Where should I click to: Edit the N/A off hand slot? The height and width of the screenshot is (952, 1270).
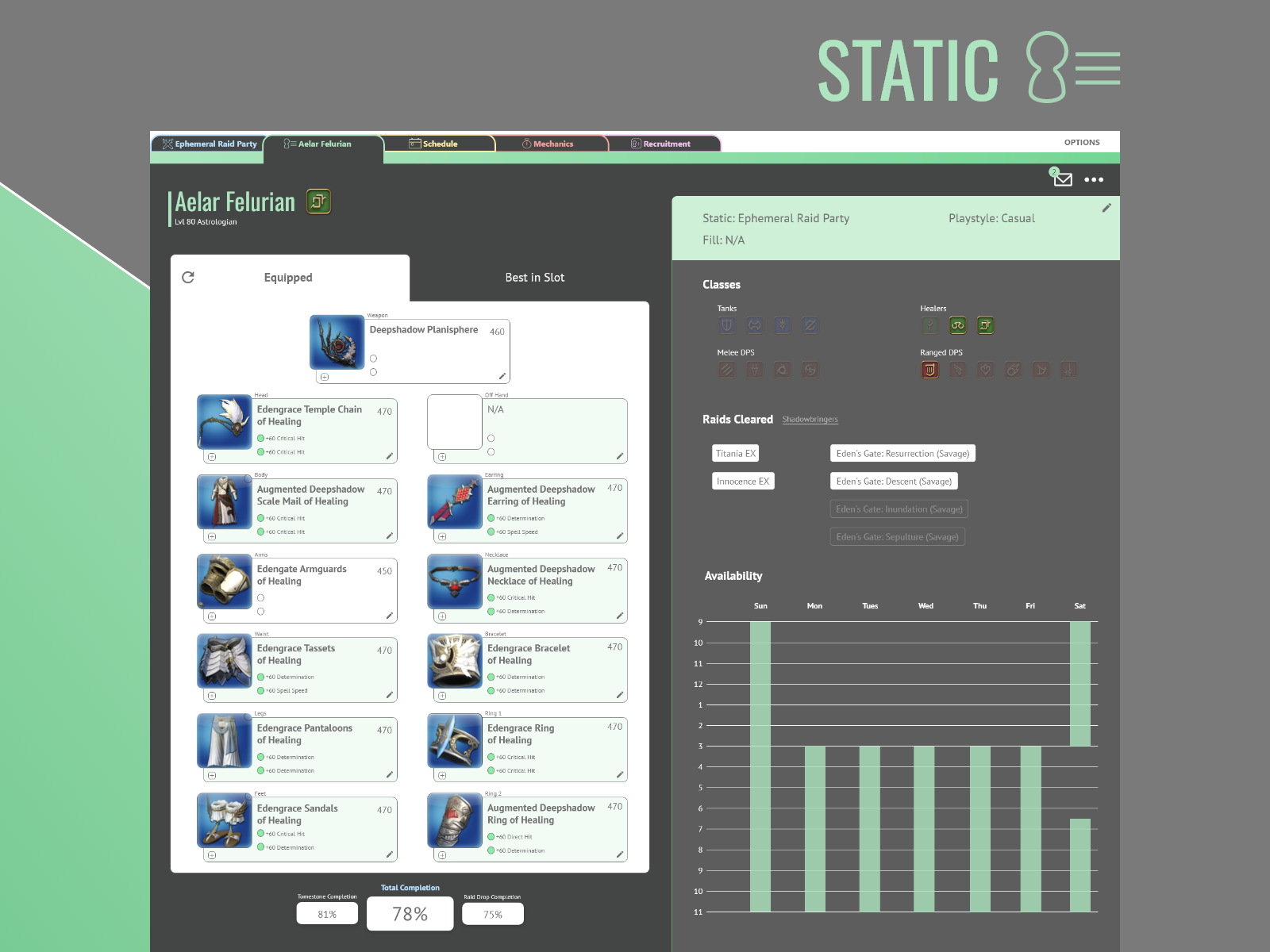coord(620,456)
